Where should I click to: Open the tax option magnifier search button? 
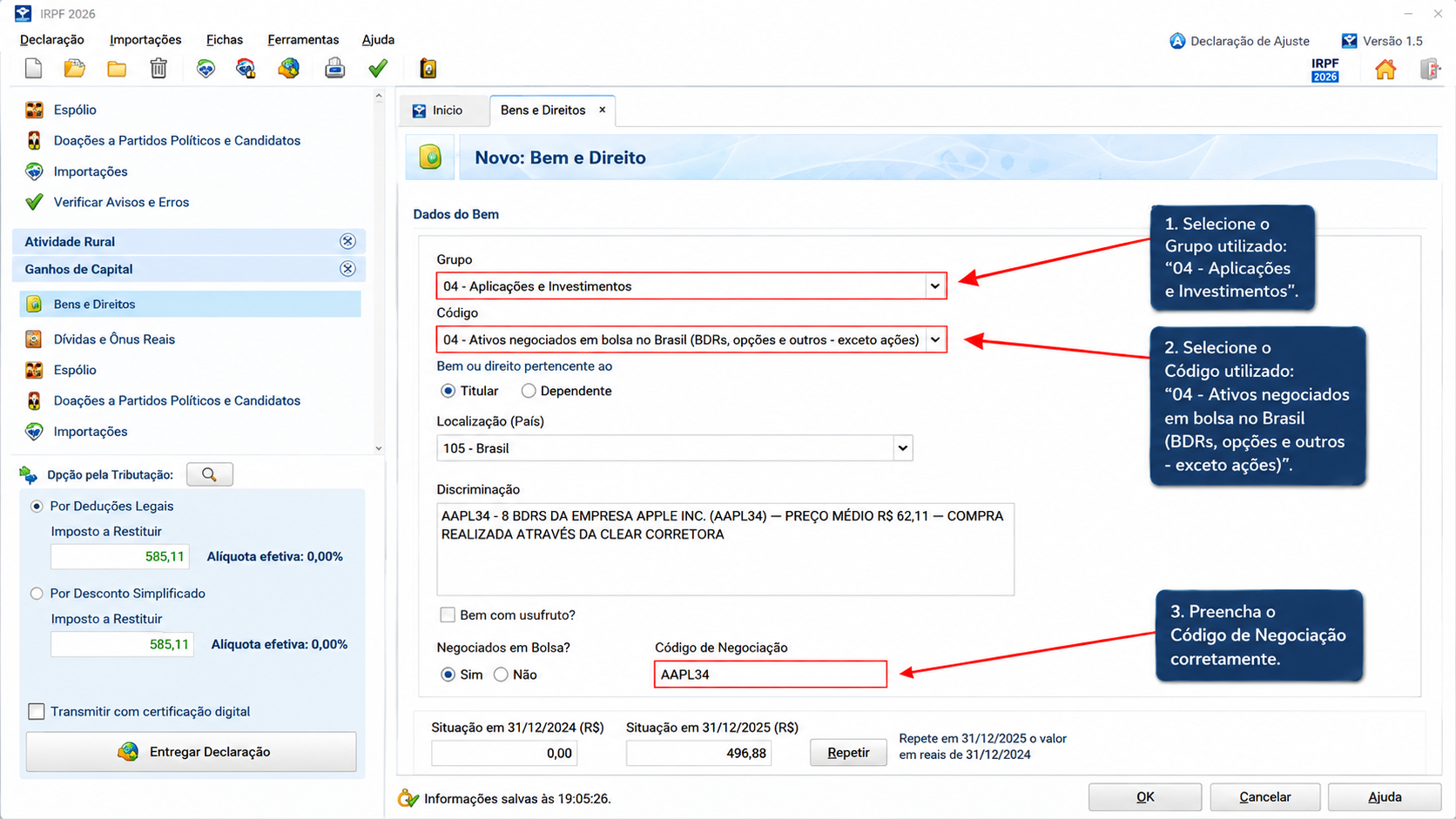pos(209,474)
